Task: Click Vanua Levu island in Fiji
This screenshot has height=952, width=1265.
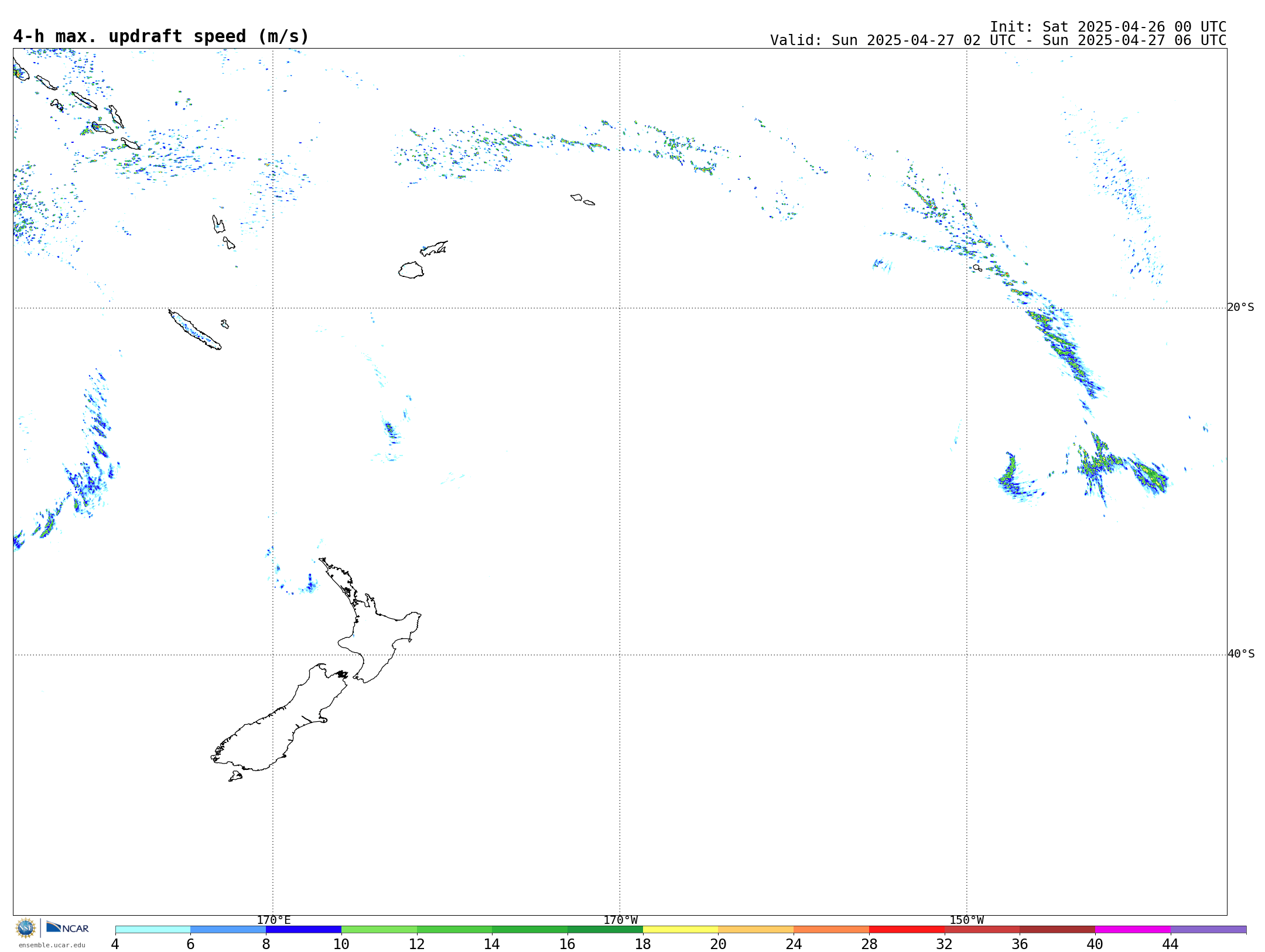Action: 434,248
